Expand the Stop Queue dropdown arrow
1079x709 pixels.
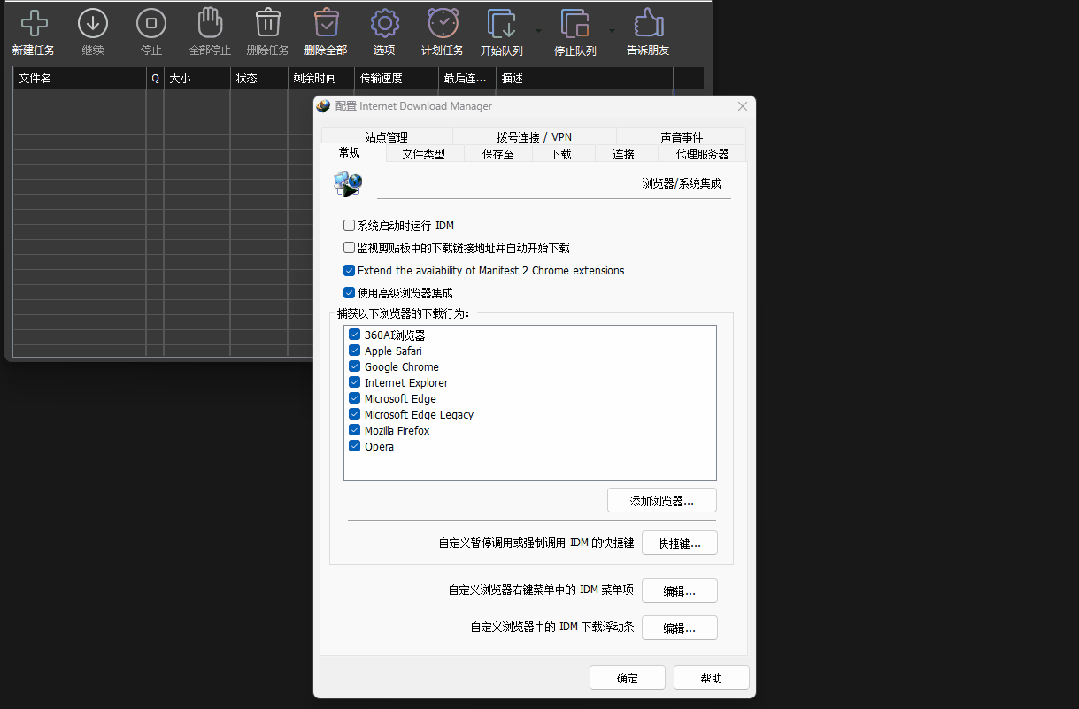(x=610, y=28)
